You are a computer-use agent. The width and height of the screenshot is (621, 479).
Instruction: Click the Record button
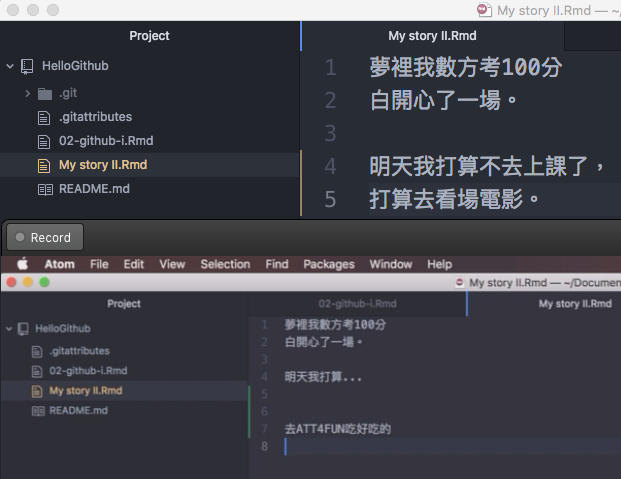pyautogui.click(x=45, y=237)
